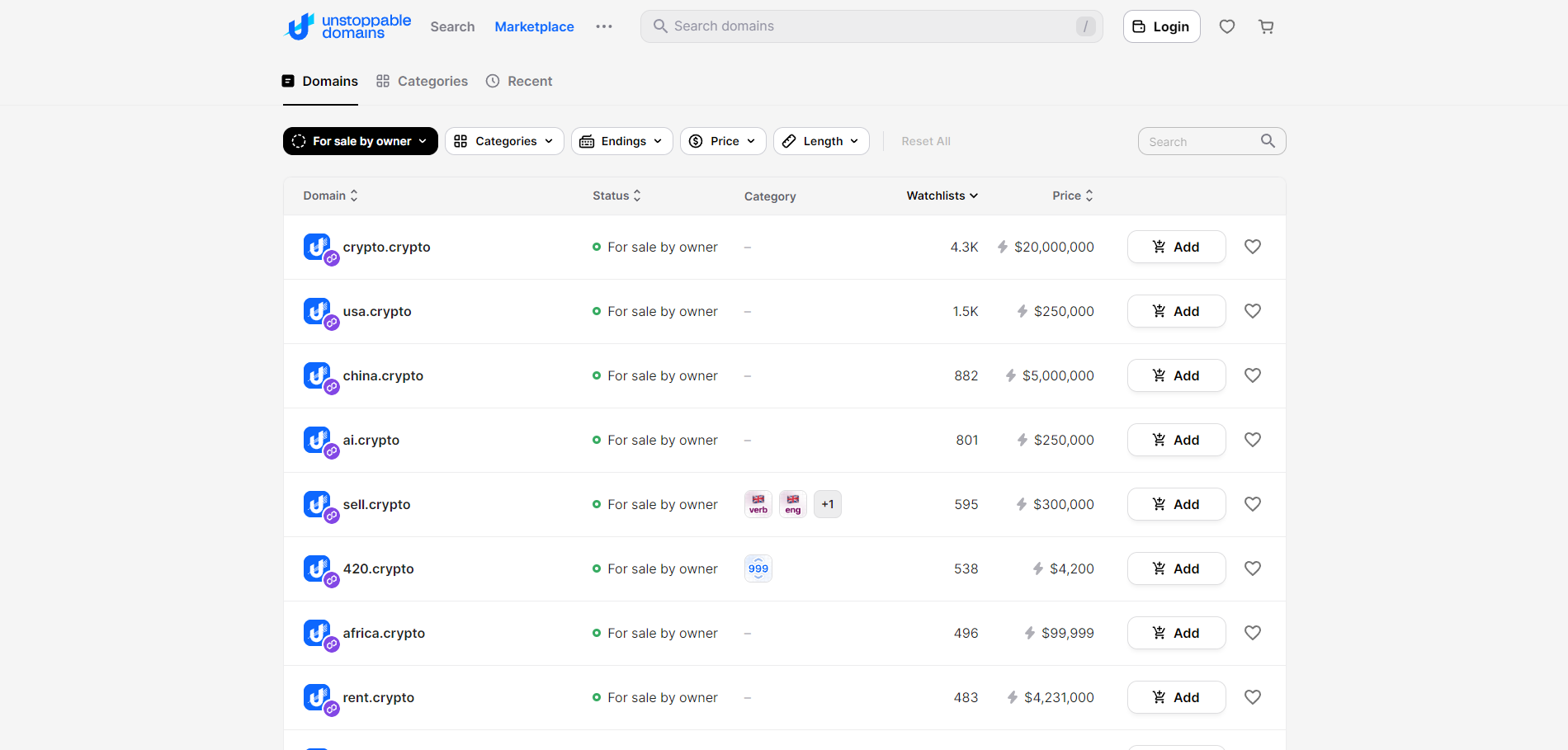Sort table by Status column

point(617,196)
